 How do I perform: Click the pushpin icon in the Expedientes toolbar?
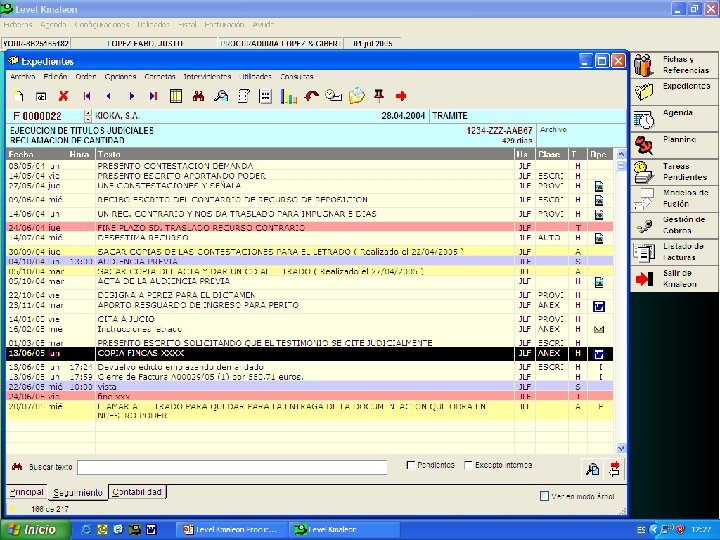coord(379,97)
